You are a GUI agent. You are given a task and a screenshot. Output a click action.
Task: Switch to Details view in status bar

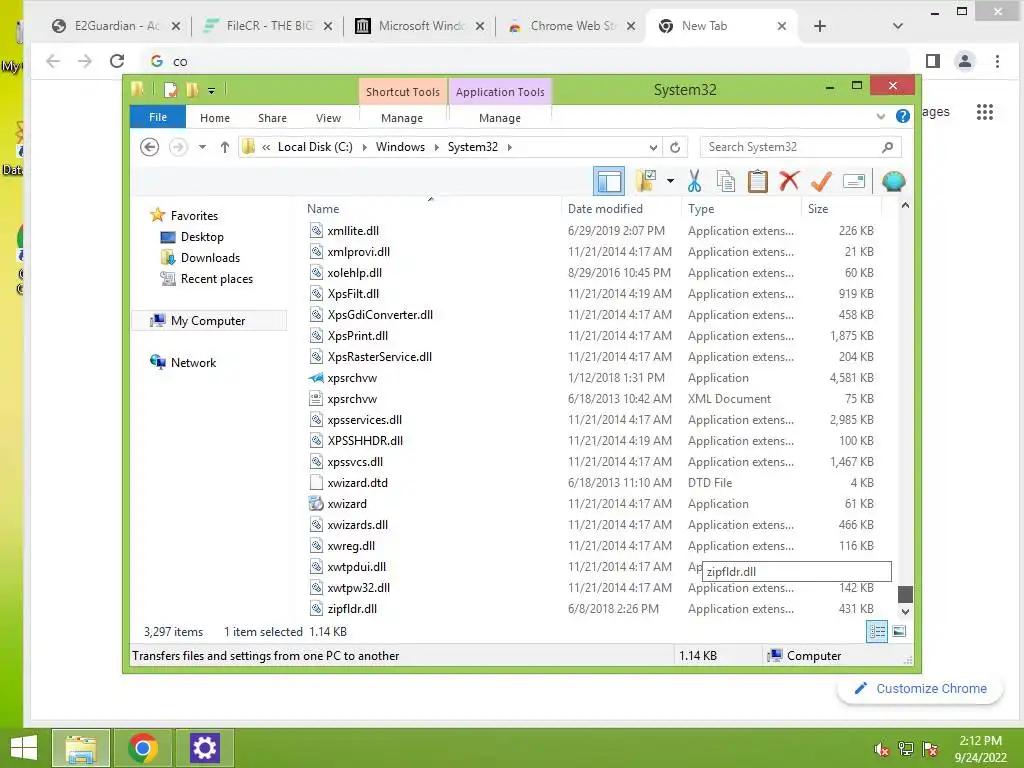click(876, 632)
